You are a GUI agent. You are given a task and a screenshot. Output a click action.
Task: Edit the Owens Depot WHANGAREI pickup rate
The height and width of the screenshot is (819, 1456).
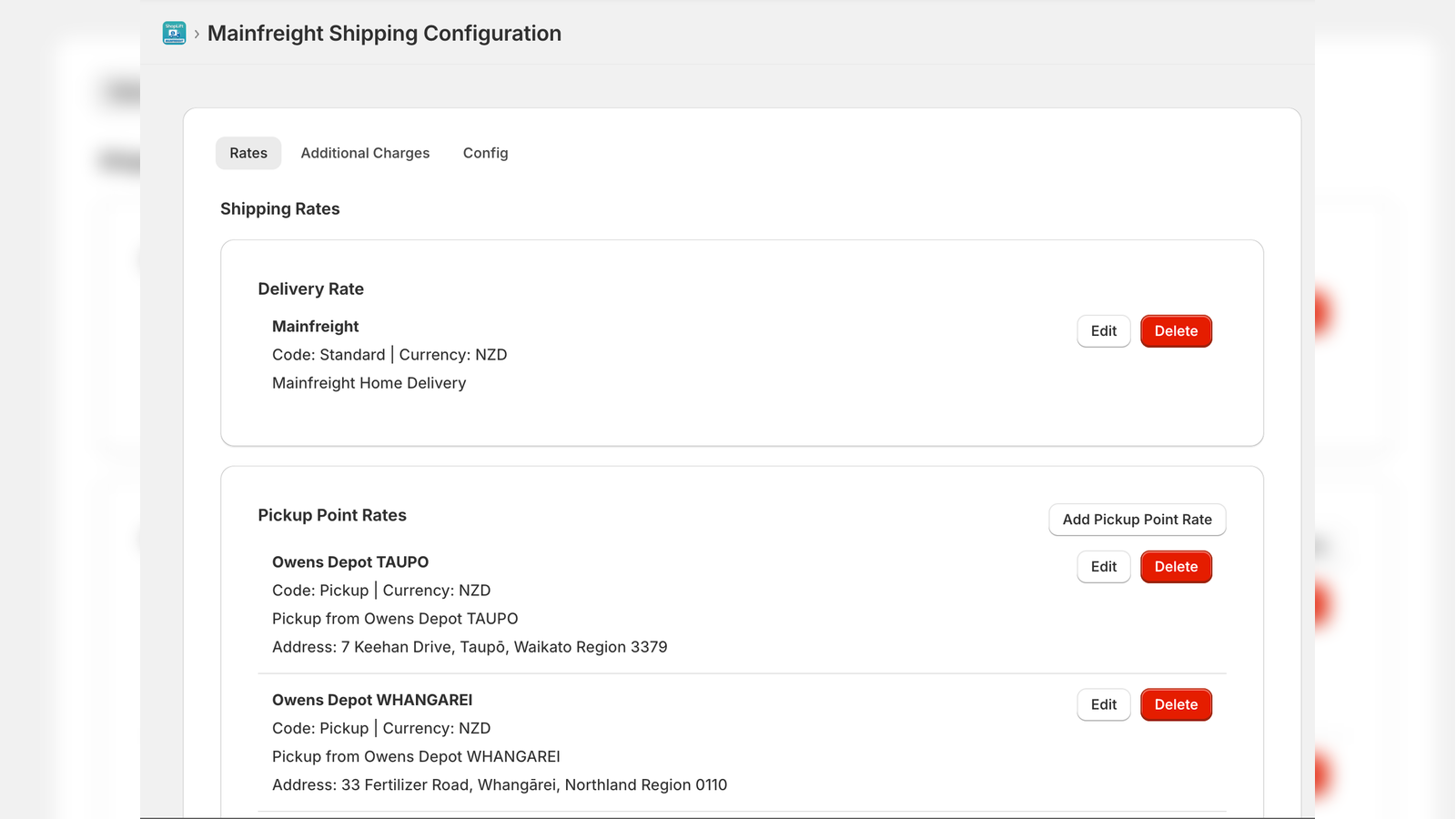click(1103, 704)
